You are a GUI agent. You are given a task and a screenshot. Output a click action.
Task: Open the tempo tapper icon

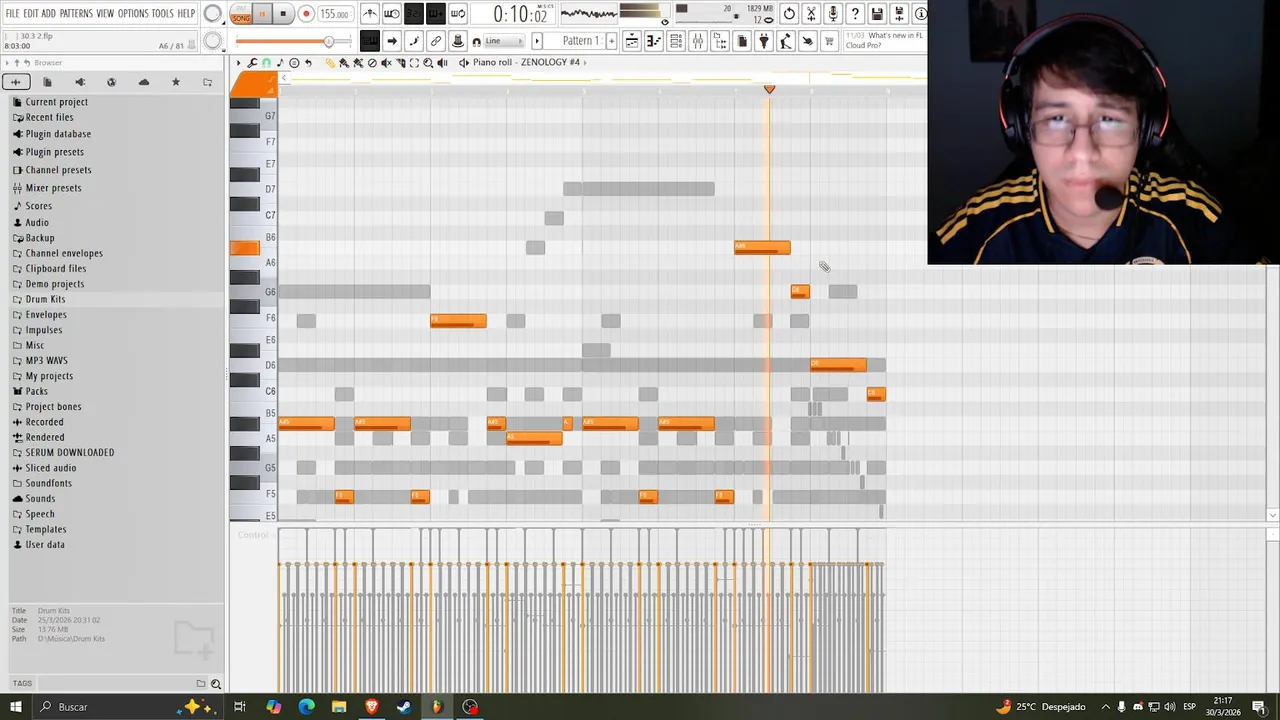[x=785, y=41]
